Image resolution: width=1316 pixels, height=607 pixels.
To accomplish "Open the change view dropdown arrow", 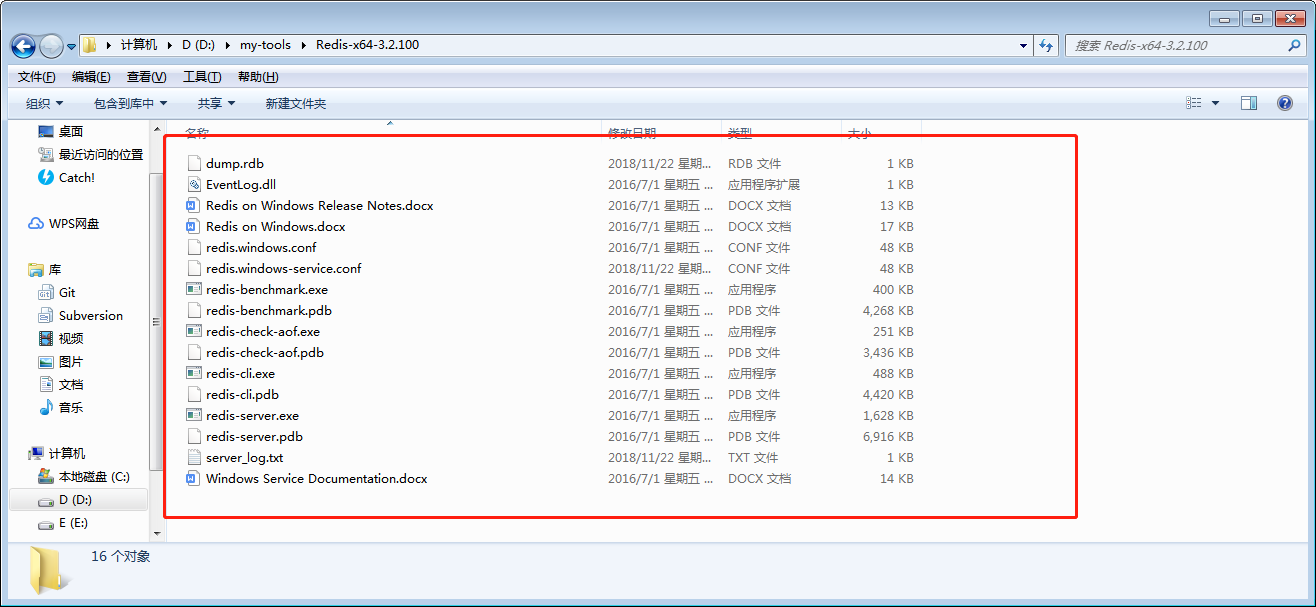I will [1216, 103].
